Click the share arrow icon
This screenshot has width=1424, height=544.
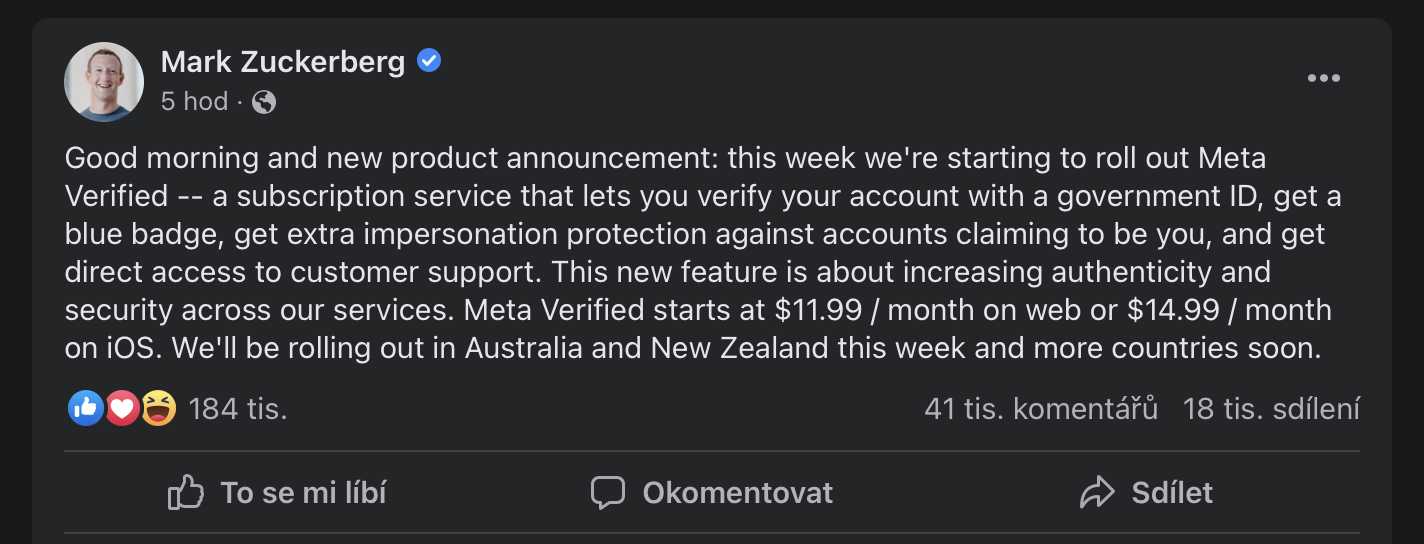coord(1097,492)
